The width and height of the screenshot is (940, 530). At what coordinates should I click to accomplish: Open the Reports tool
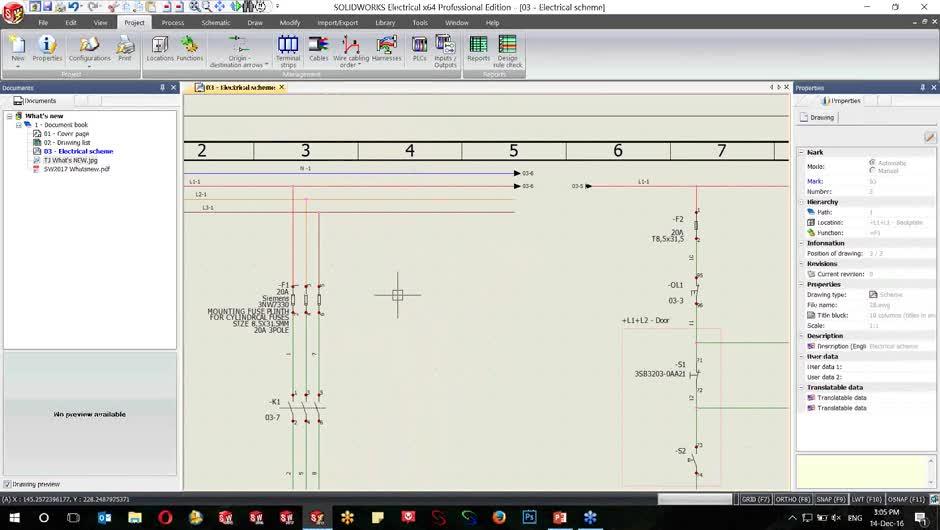tap(478, 49)
